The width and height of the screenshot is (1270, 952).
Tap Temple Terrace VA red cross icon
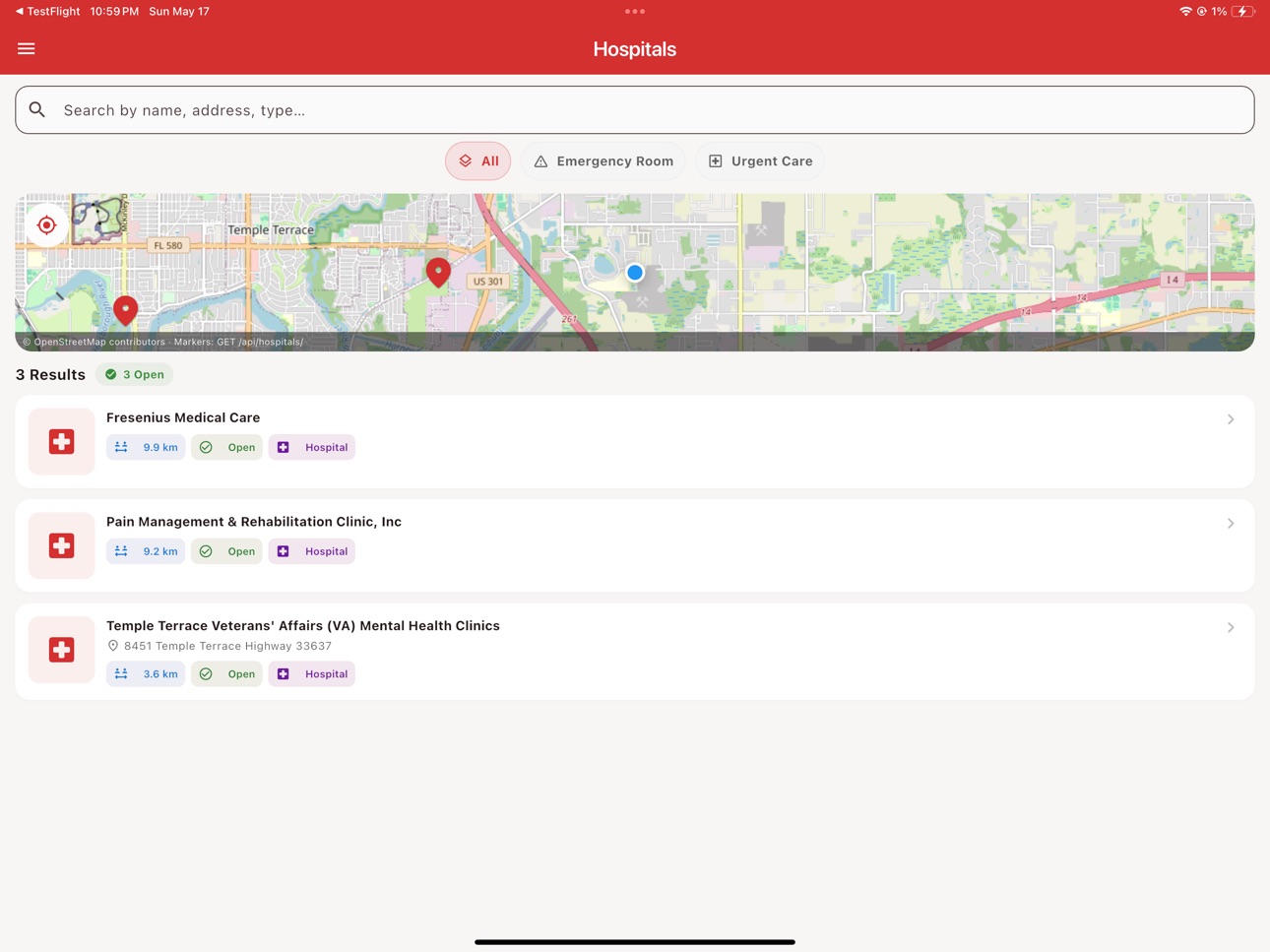point(61,650)
